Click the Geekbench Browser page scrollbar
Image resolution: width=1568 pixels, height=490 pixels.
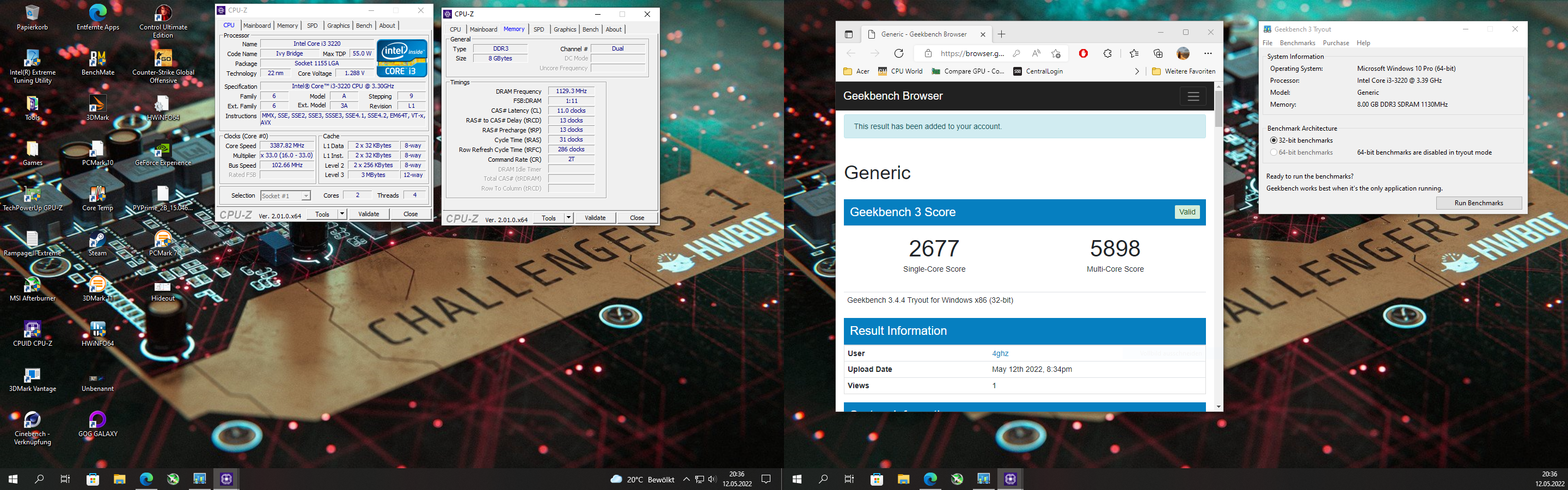click(x=1218, y=109)
